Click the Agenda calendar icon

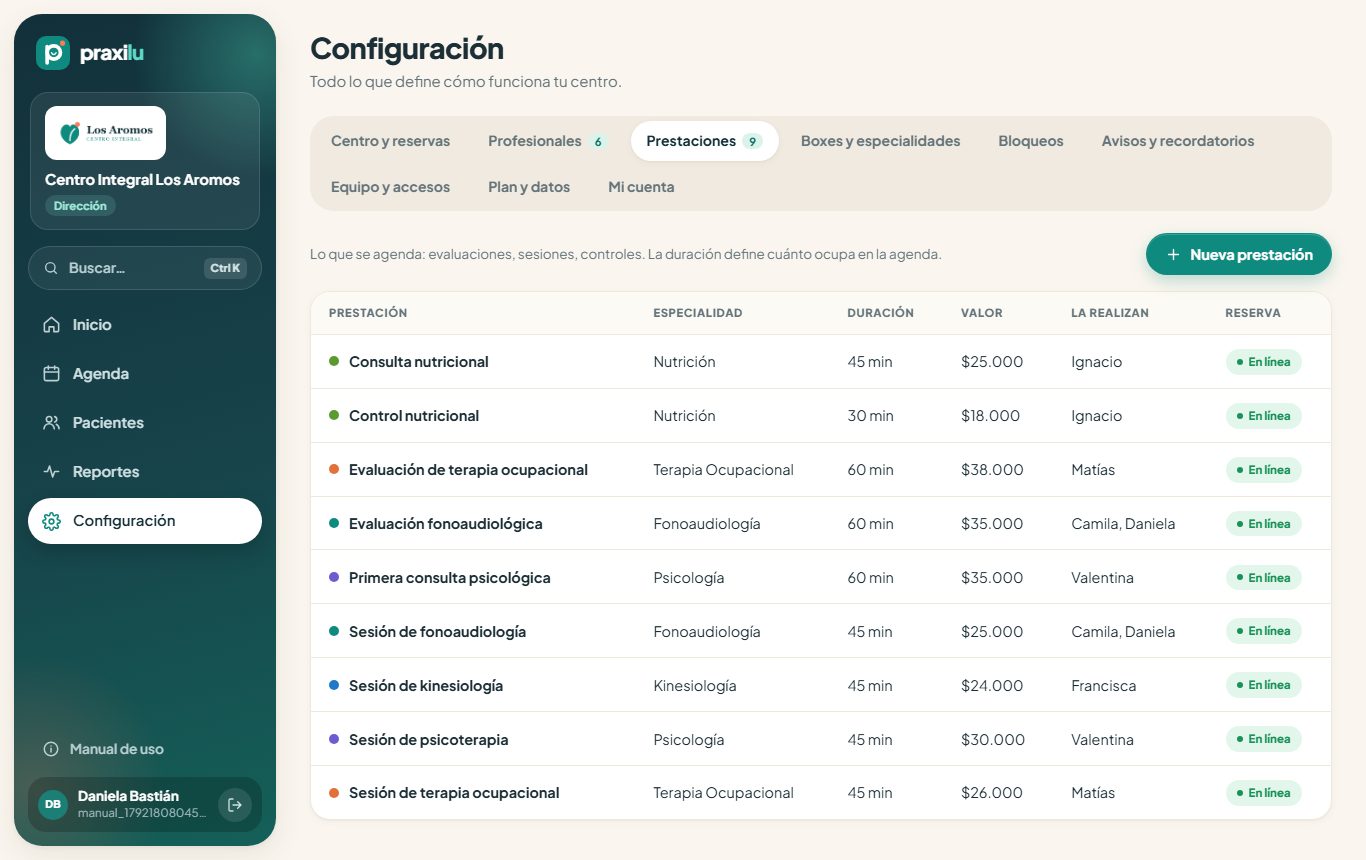pyautogui.click(x=52, y=374)
